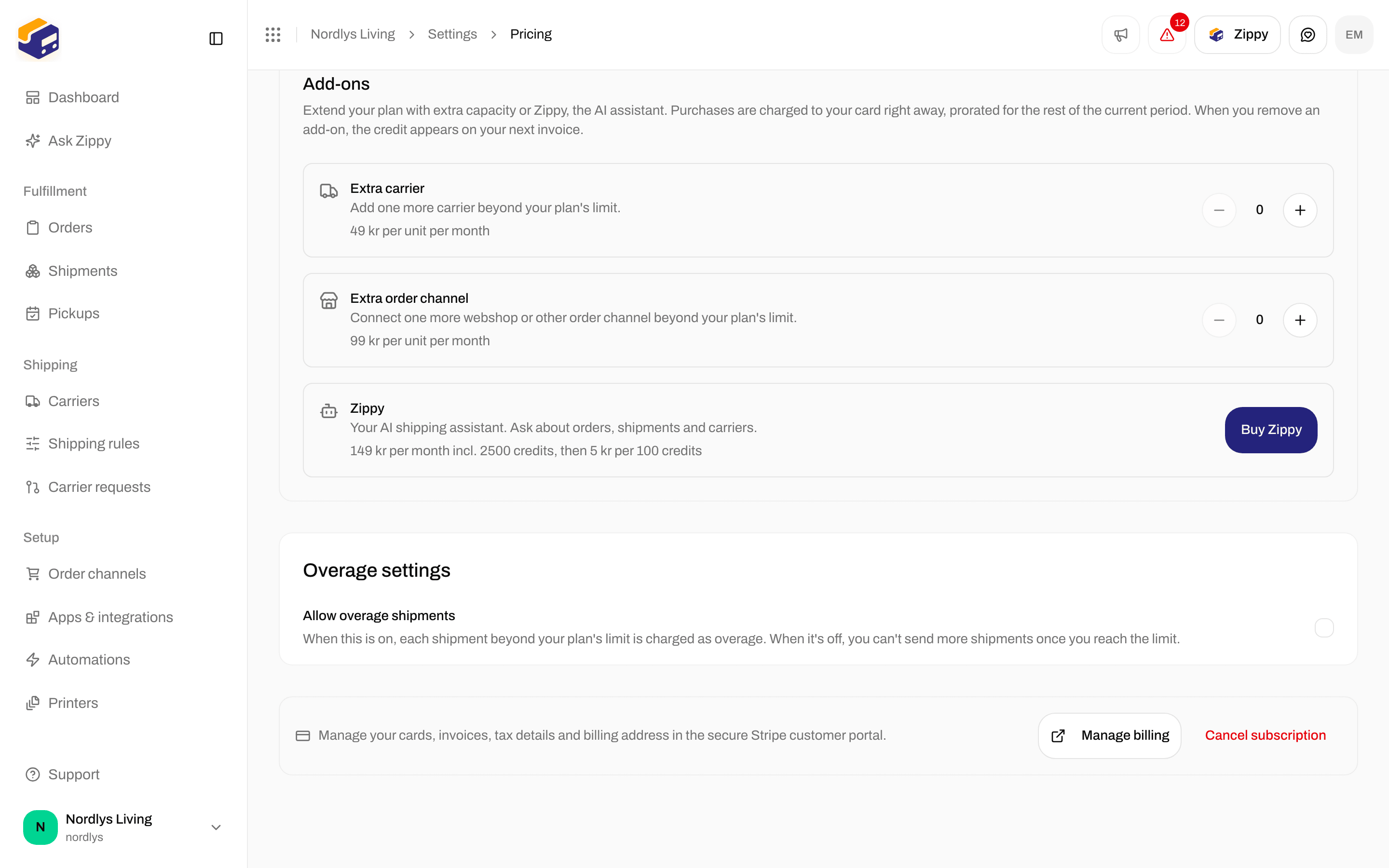The width and height of the screenshot is (1389, 868).
Task: Decrease Extra order channel quantity
Action: pyautogui.click(x=1219, y=320)
